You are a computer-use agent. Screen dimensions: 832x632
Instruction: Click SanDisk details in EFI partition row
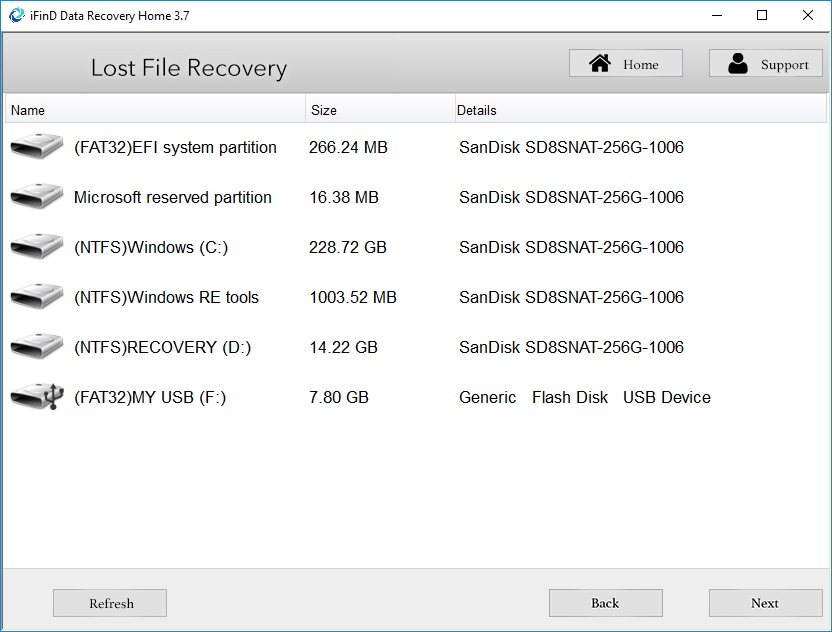pos(571,147)
